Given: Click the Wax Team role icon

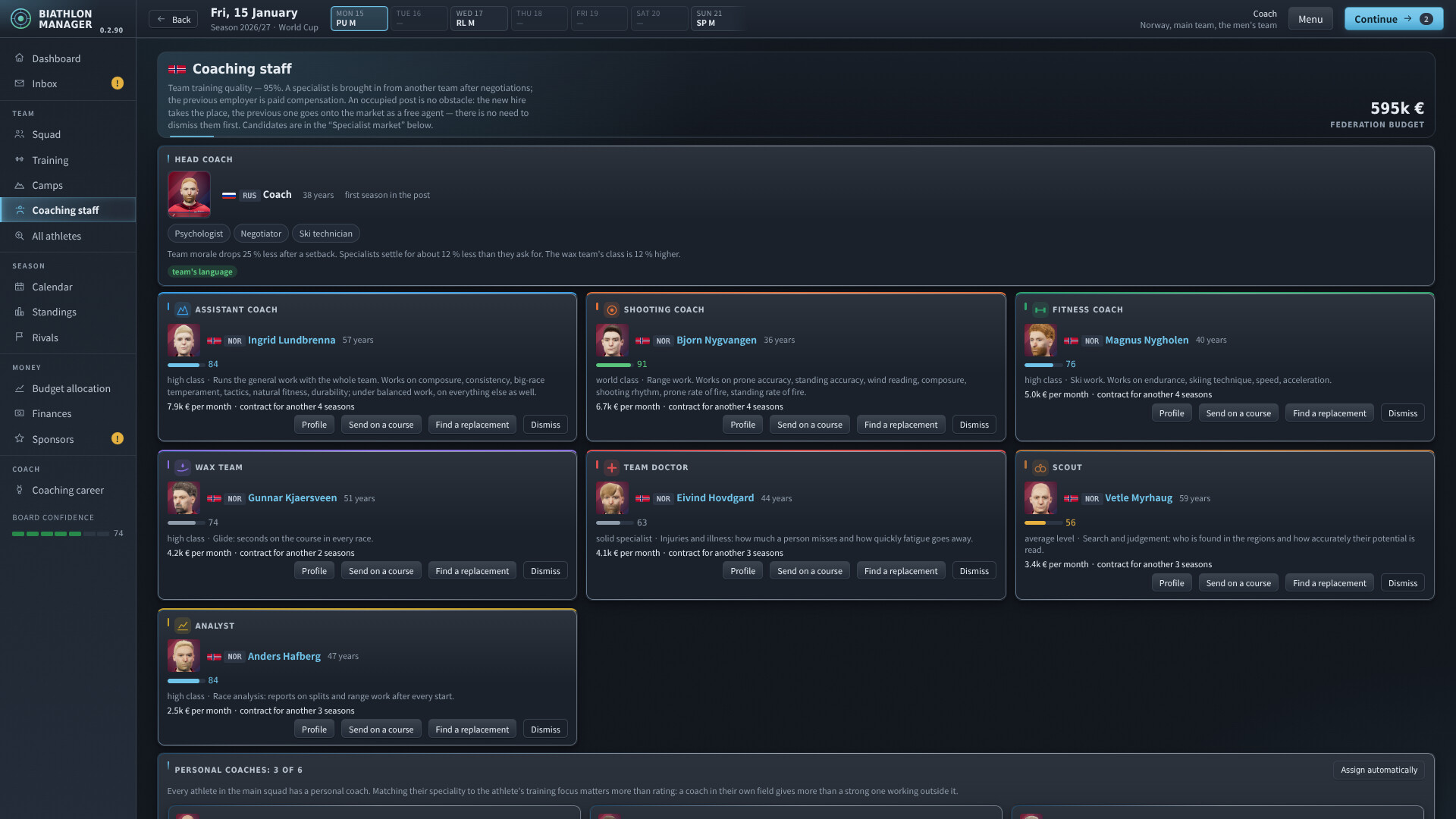Looking at the screenshot, I should 183,467.
